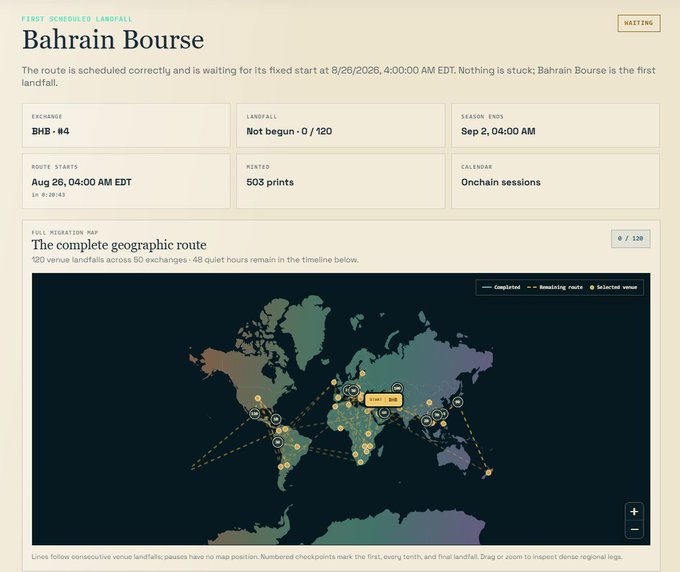
Task: Click the Full Migration Map label
Action: [x=65, y=232]
